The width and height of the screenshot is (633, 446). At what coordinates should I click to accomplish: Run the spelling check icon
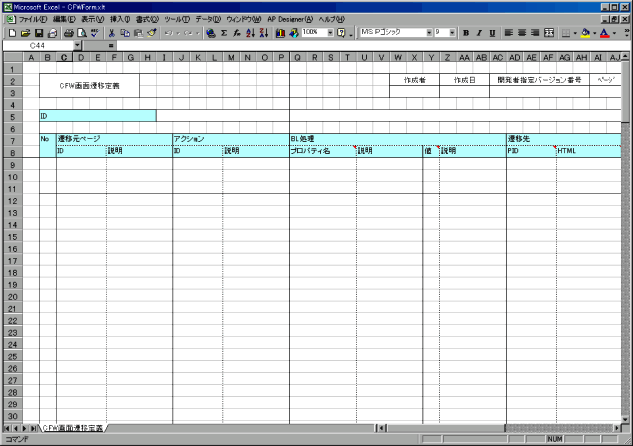click(95, 33)
